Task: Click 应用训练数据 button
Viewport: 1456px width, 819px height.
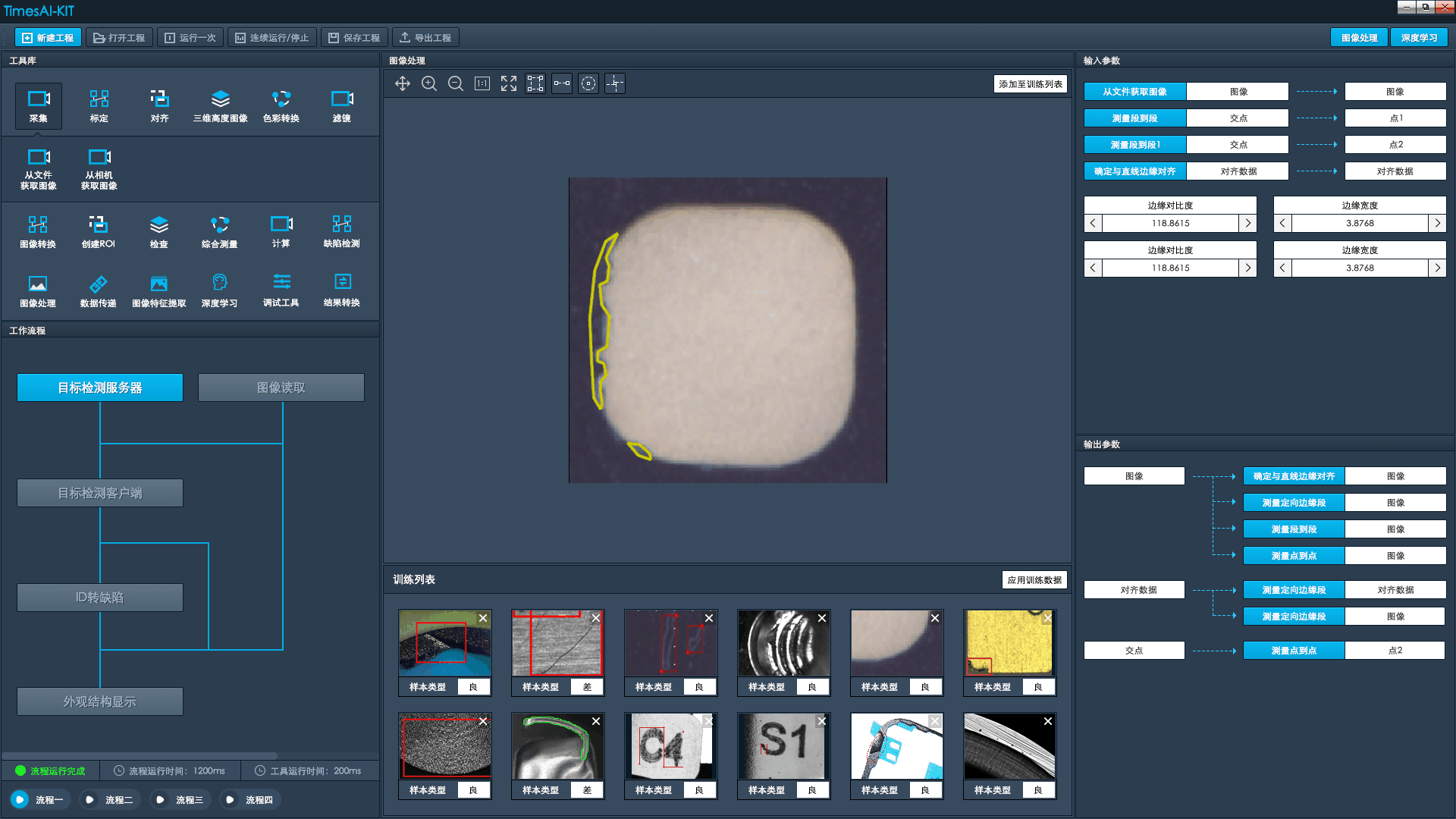Action: 1034,580
